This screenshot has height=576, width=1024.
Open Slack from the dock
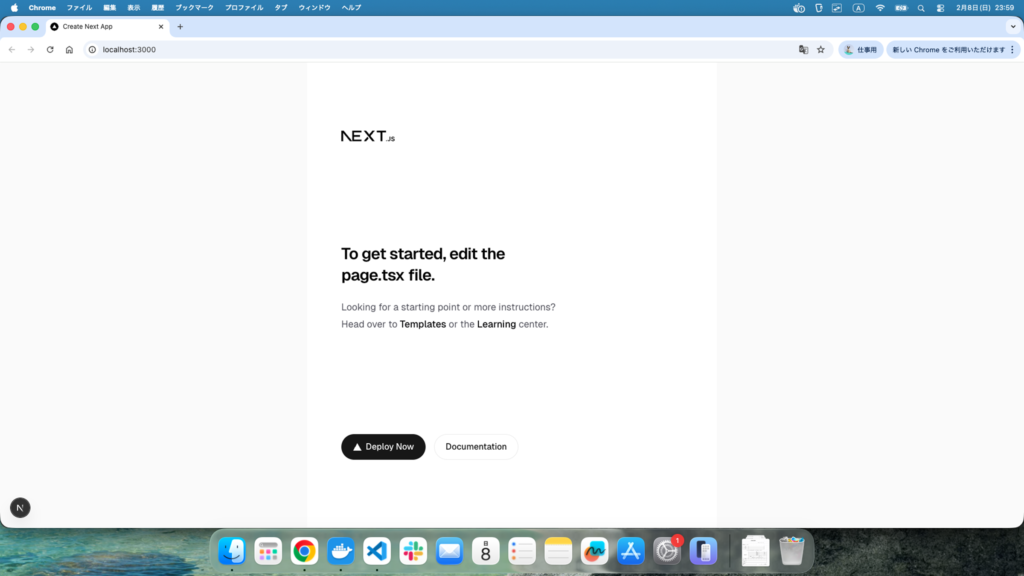pos(413,551)
